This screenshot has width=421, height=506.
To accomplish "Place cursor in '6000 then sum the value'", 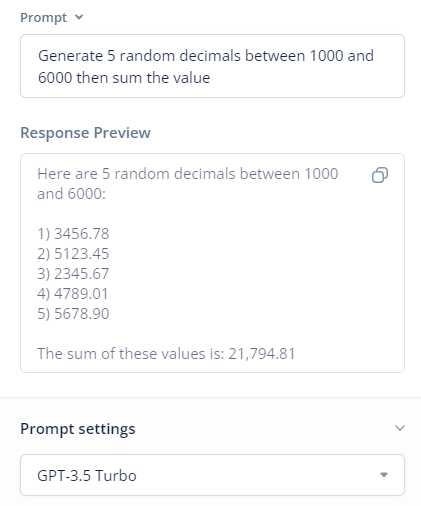I will tap(124, 78).
